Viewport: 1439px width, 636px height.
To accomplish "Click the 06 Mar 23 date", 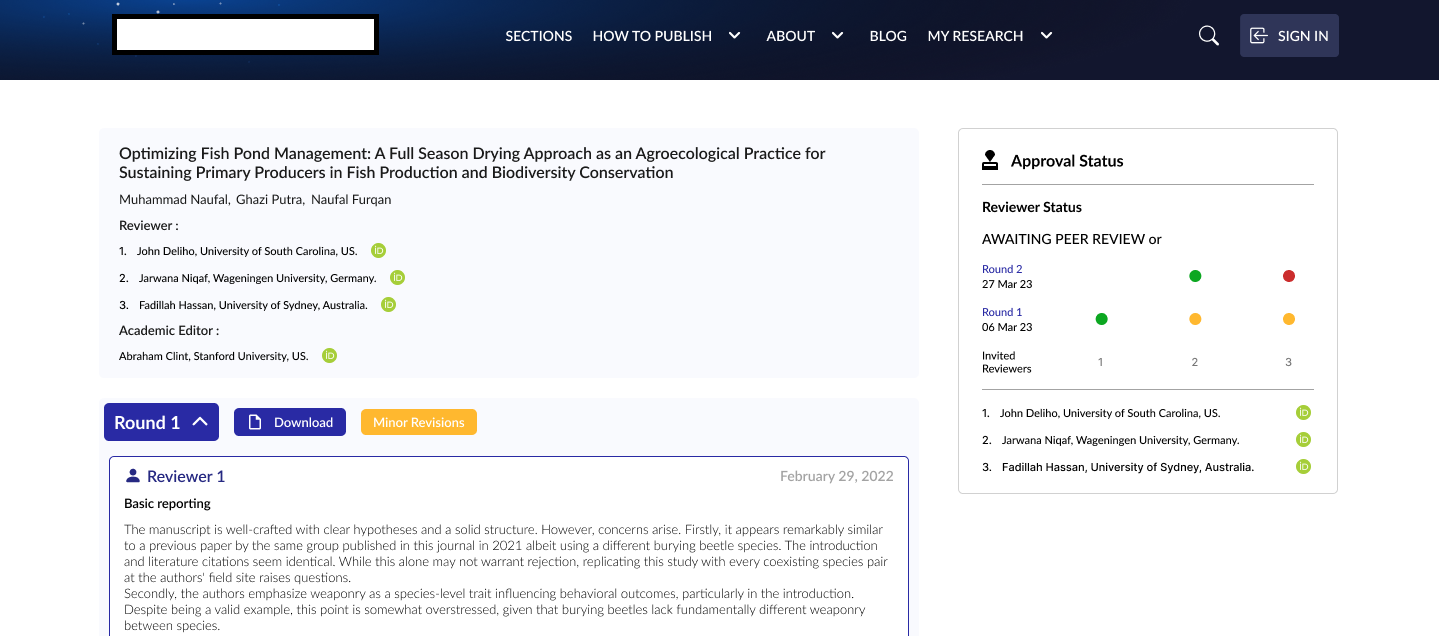I will click(1007, 327).
